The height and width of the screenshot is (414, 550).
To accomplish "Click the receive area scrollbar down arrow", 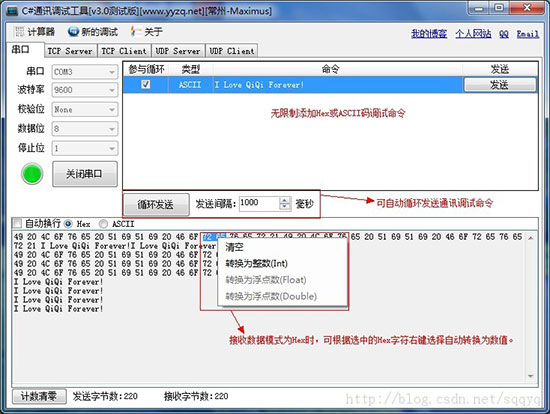I will point(530,376).
